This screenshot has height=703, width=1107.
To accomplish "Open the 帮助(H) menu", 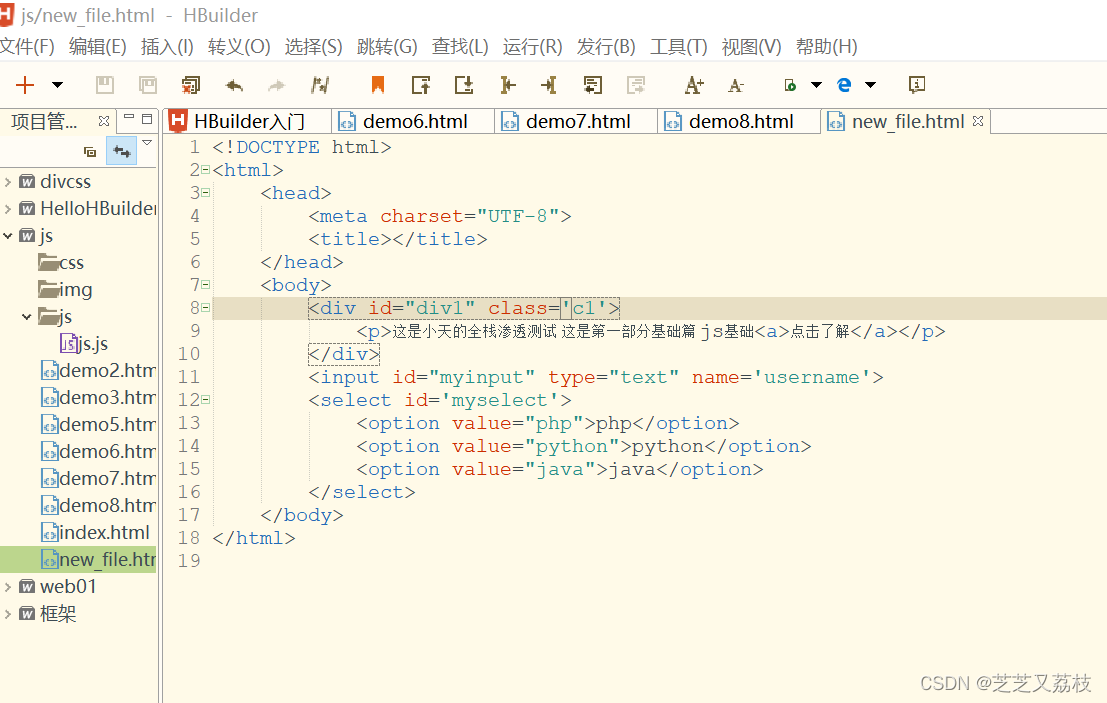I will 826,47.
